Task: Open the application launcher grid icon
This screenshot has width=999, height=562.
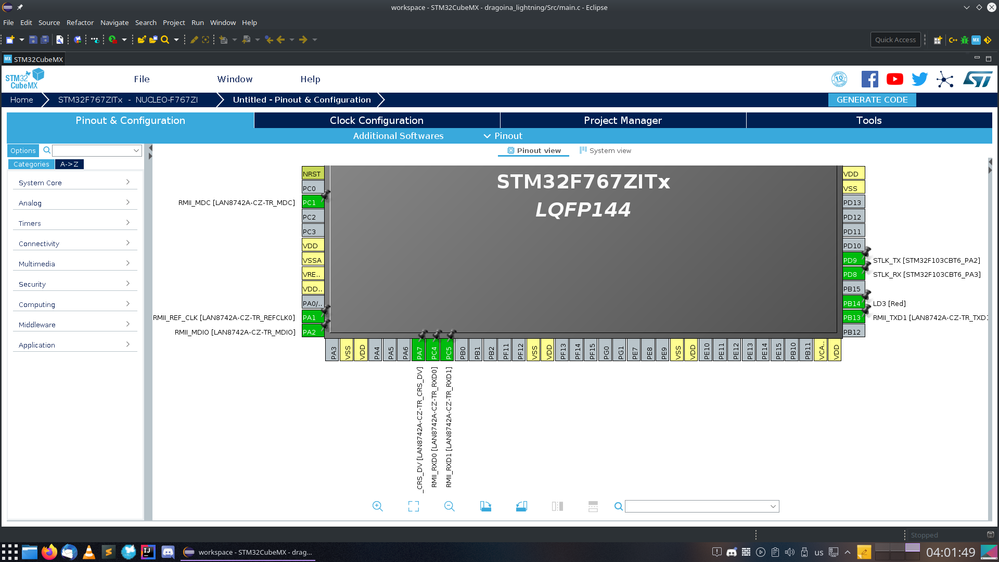Action: pos(10,552)
